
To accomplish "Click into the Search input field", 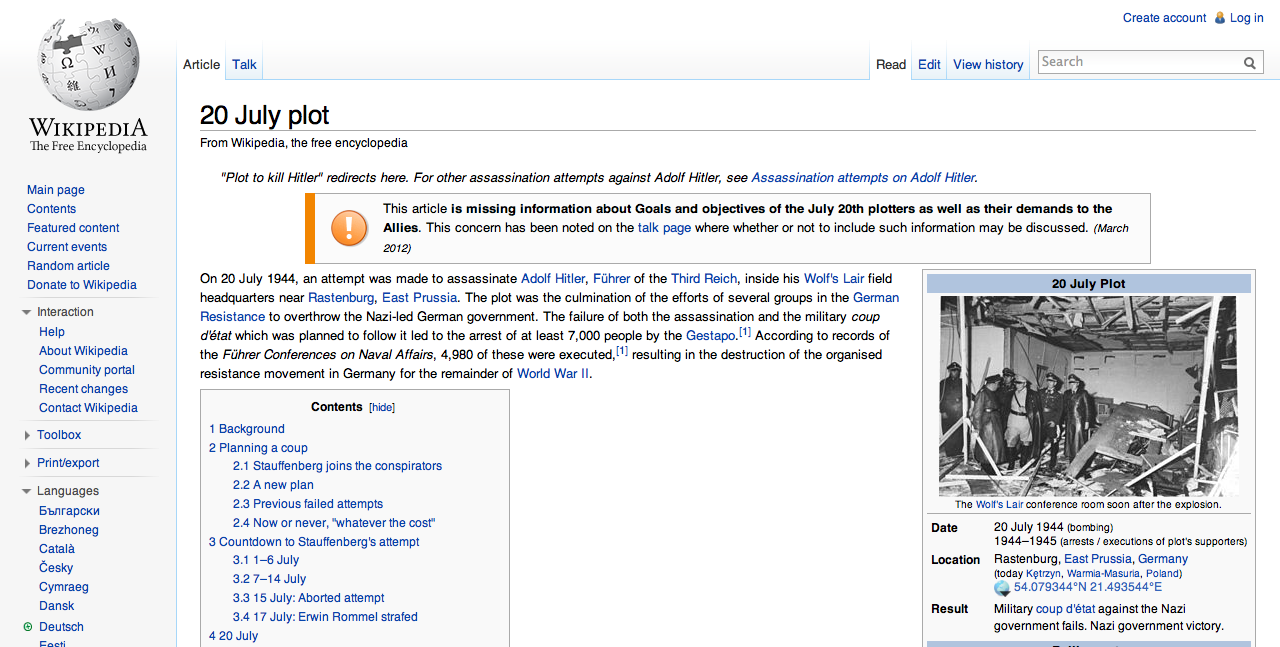I will point(1140,62).
